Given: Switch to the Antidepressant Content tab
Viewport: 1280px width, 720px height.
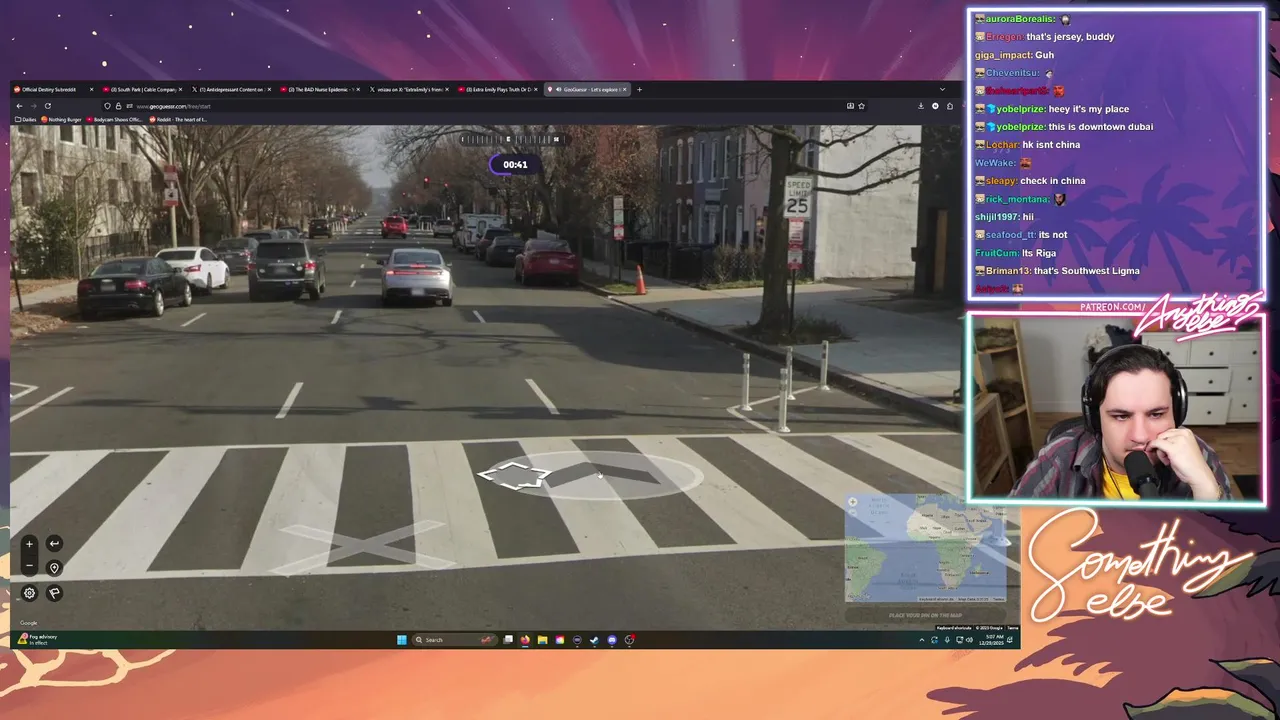Looking at the screenshot, I should tap(231, 89).
